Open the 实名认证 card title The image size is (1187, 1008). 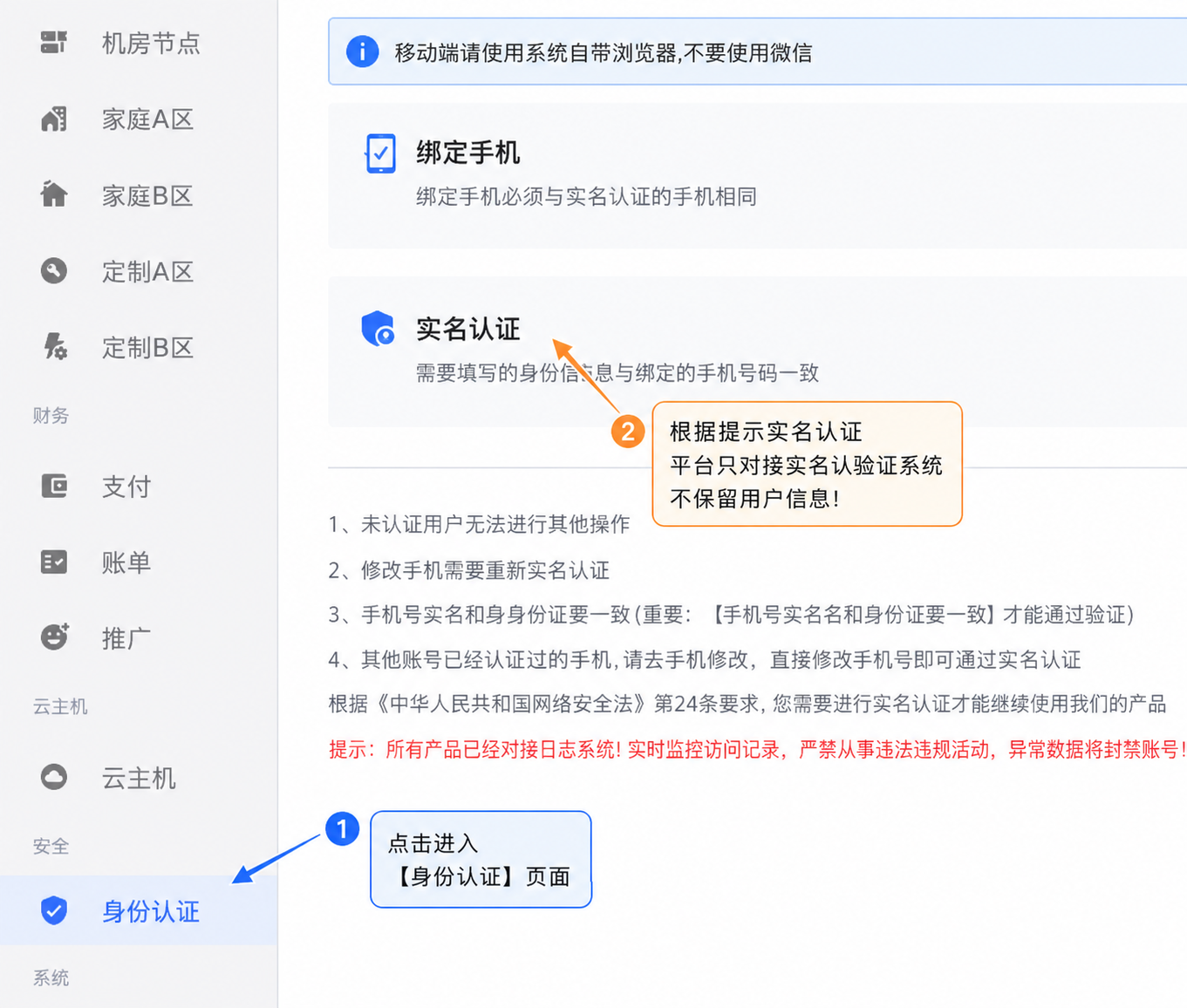468,329
